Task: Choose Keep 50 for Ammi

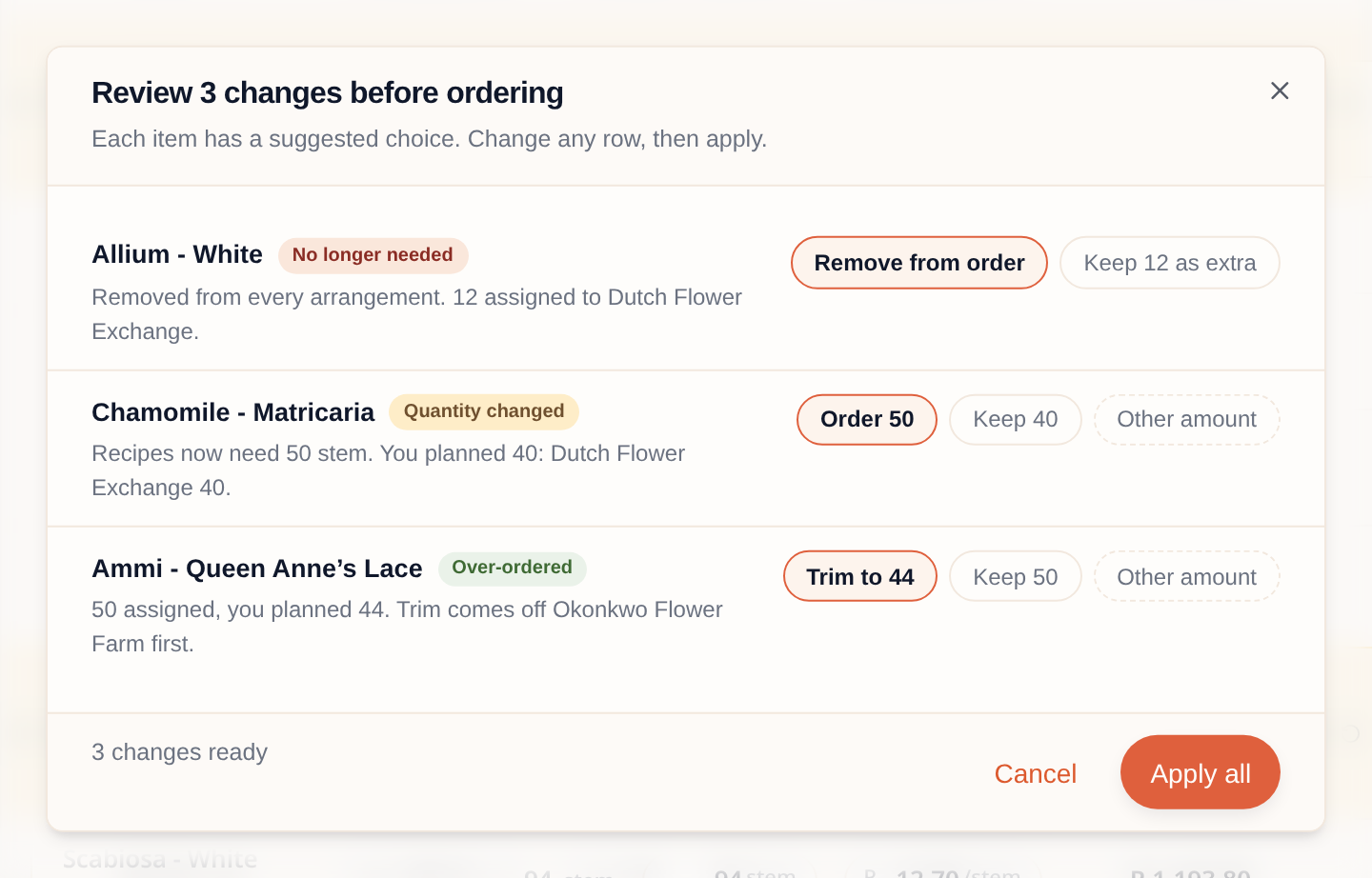Action: pyautogui.click(x=1016, y=576)
